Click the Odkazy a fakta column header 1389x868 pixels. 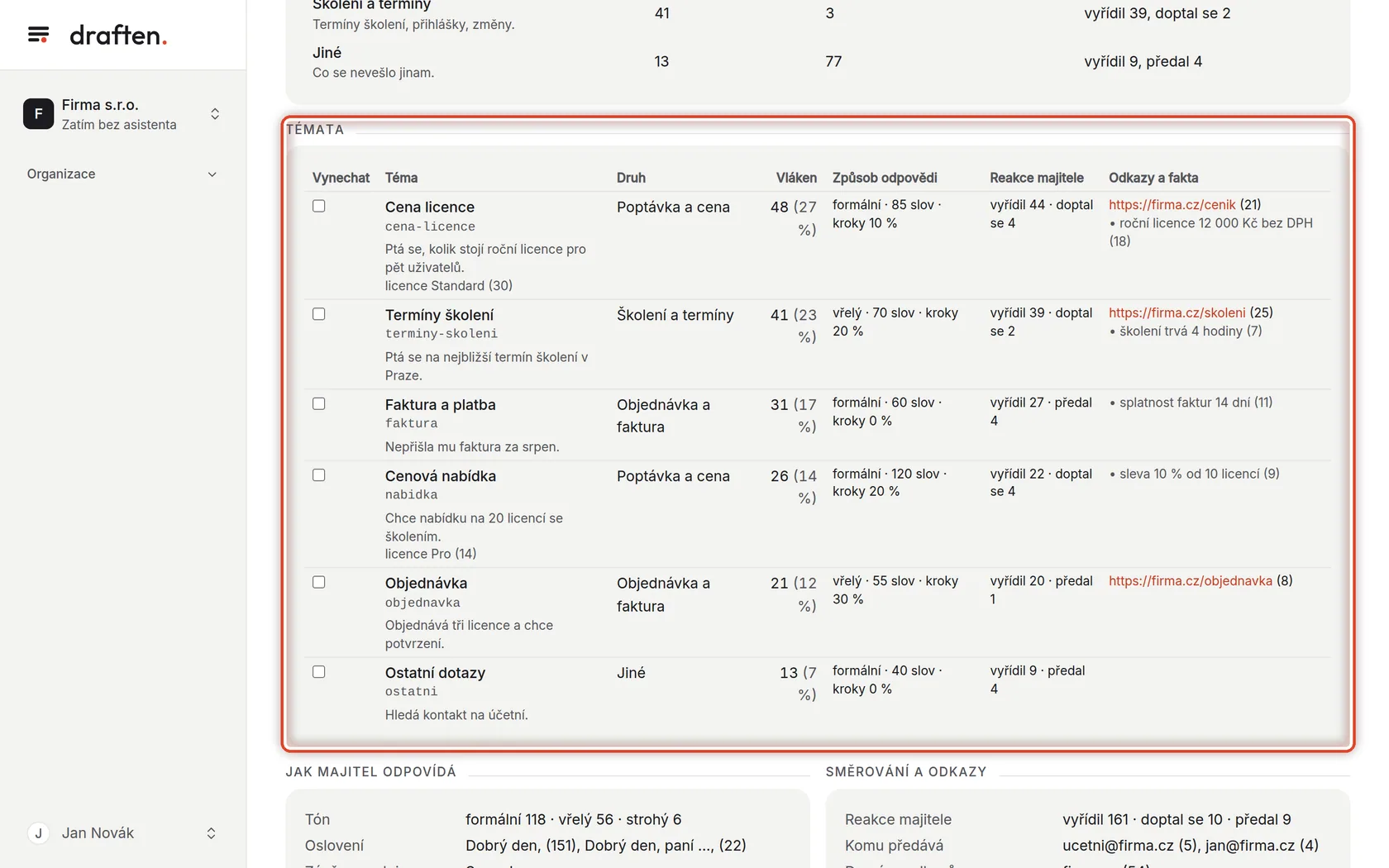click(x=1153, y=178)
